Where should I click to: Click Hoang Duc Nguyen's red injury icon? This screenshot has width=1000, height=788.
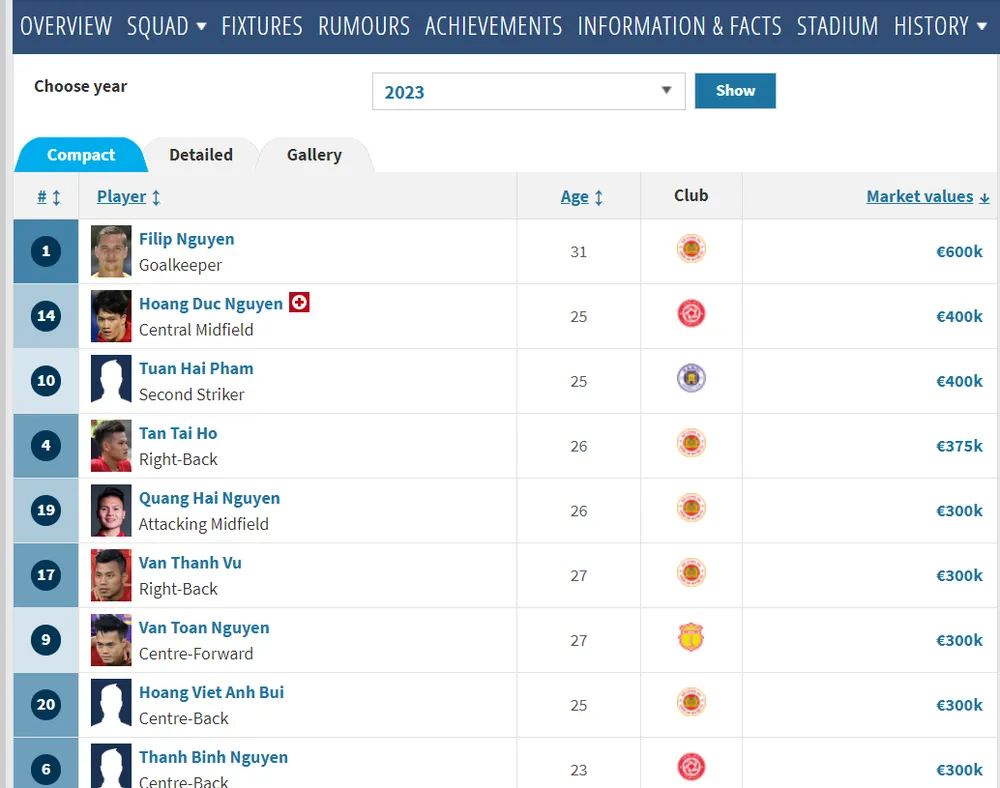(x=299, y=302)
